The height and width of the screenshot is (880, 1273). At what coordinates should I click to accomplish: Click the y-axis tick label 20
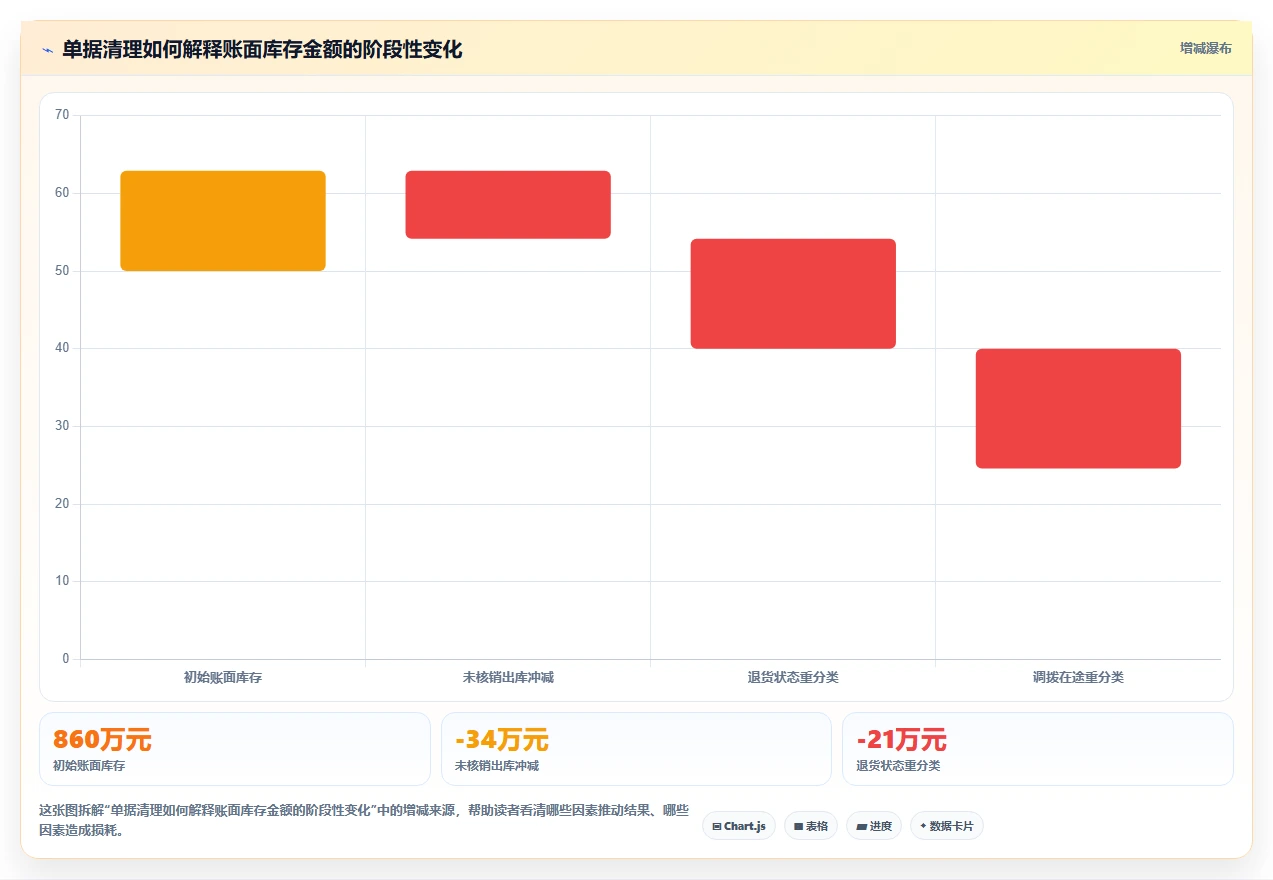coord(62,504)
